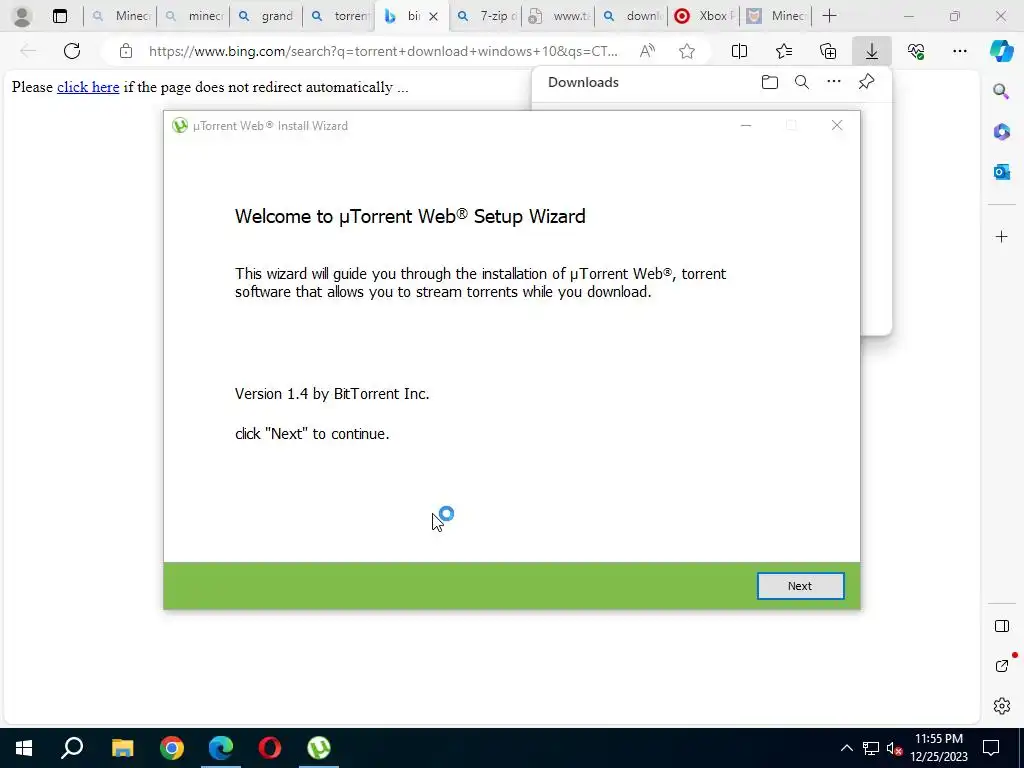Click Next in the µTorrent setup wizard

pyautogui.click(x=800, y=586)
